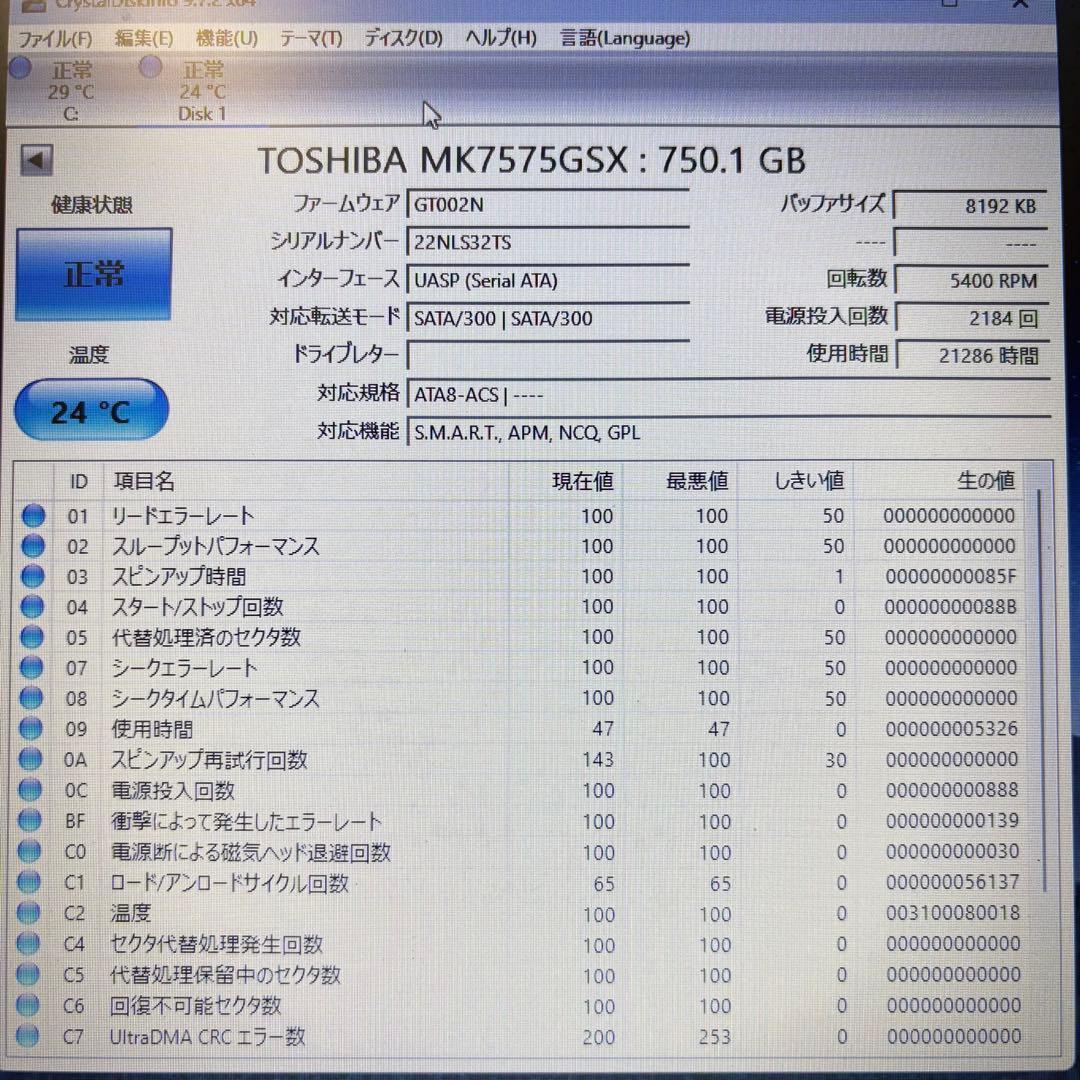Select row text UltraDMA CRC エラー数
The height and width of the screenshot is (1080, 1080).
click(x=207, y=1036)
